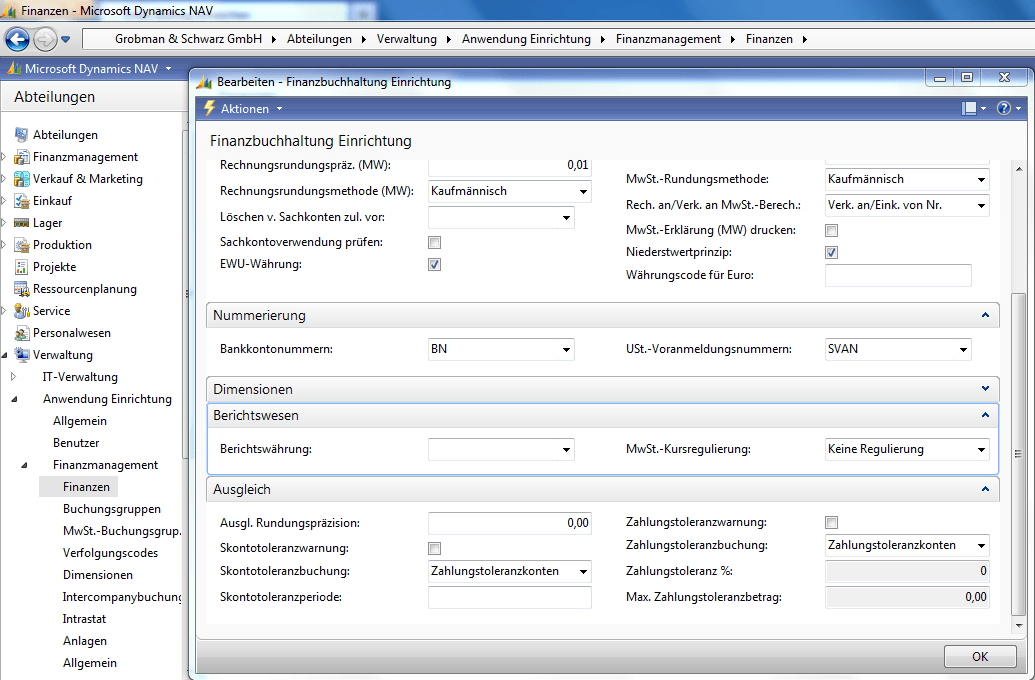Click the Währungscode für Euro field

[898, 275]
